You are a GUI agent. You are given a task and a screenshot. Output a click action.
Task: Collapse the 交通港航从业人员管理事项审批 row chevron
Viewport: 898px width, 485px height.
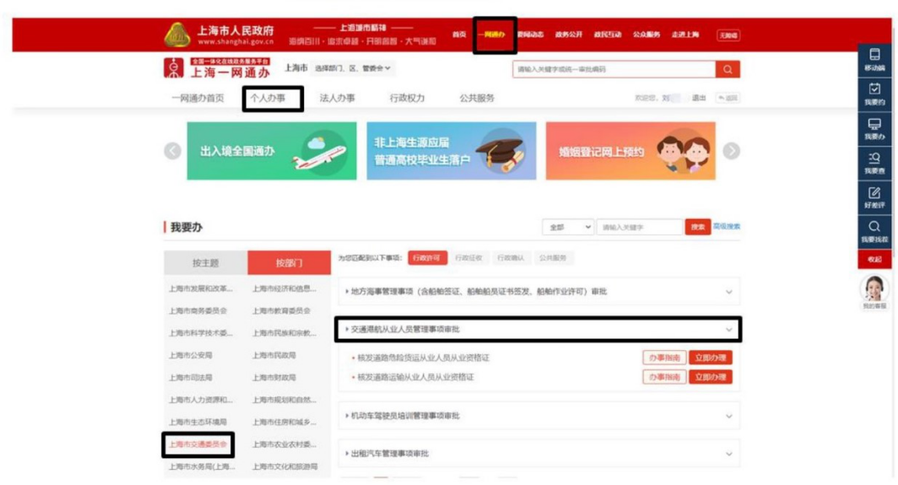click(729, 330)
